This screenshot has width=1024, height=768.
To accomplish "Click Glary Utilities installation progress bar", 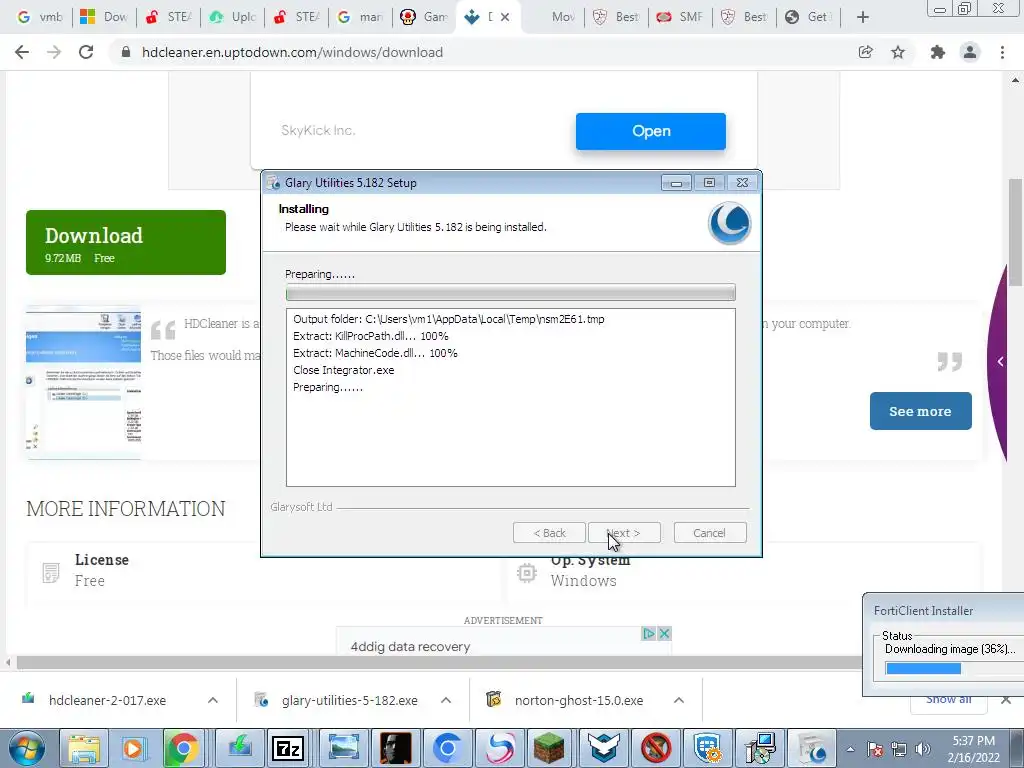I will click(x=511, y=292).
